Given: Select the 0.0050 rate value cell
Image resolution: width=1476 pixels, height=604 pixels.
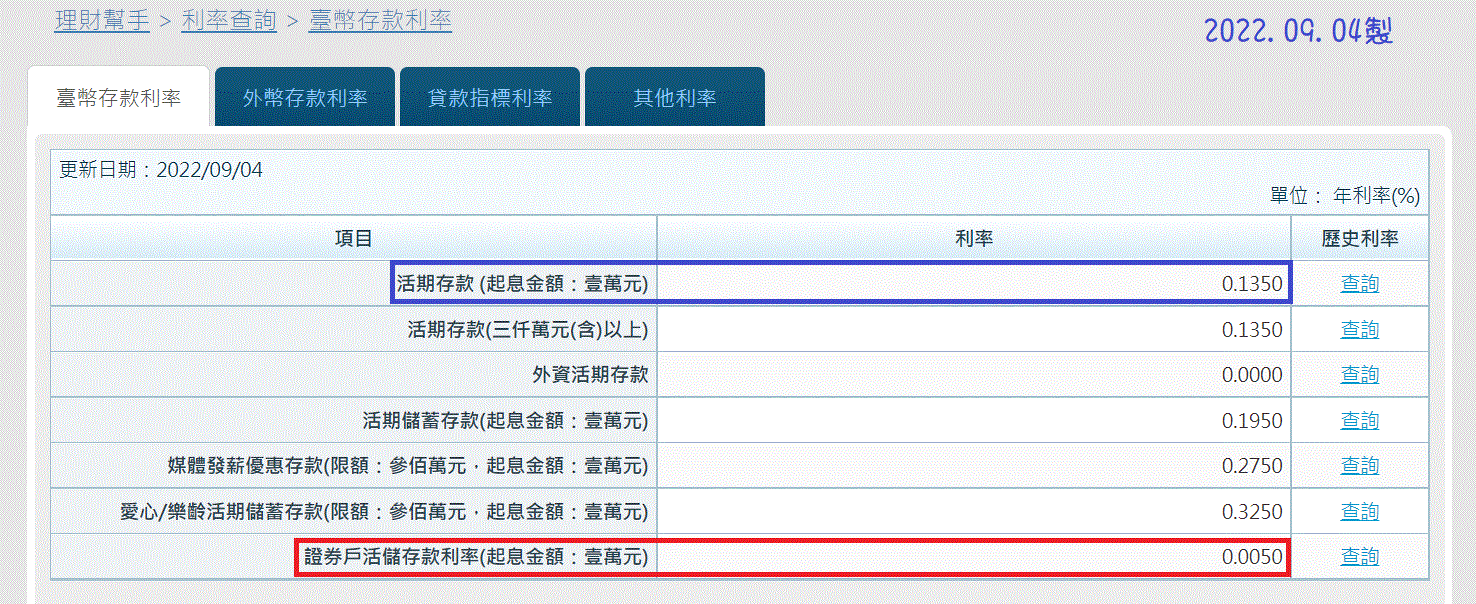Looking at the screenshot, I should 1251,557.
